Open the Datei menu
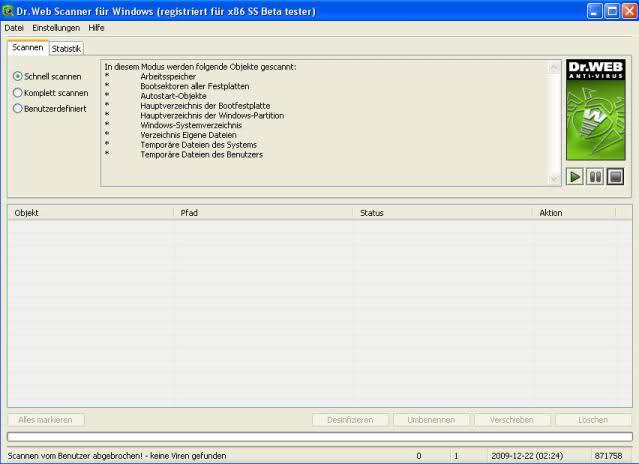This screenshot has width=639, height=464. click(14, 28)
